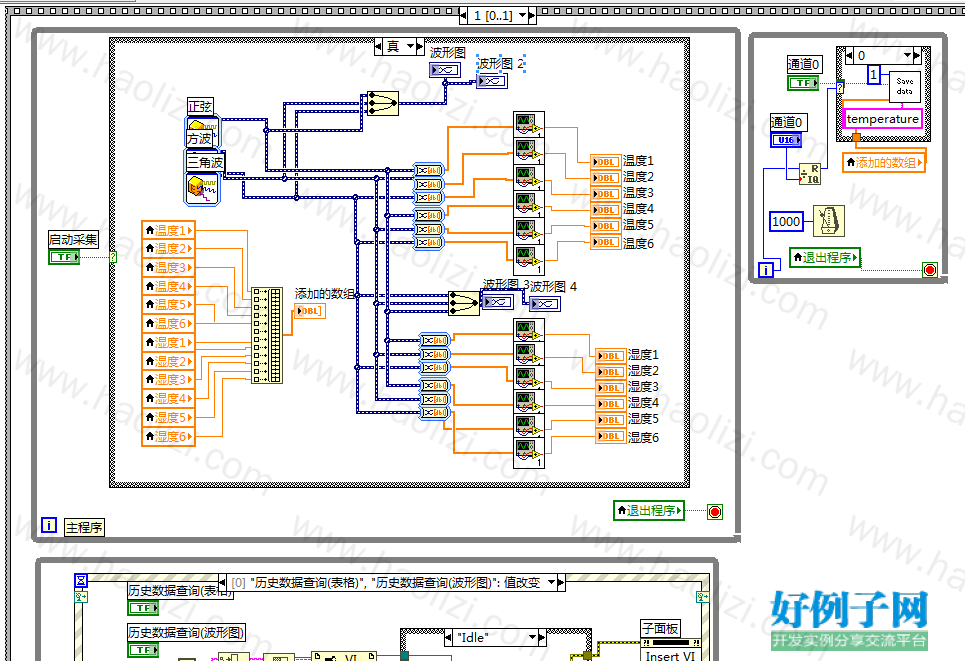Open the "Idle" case selector dropdown

533,637
